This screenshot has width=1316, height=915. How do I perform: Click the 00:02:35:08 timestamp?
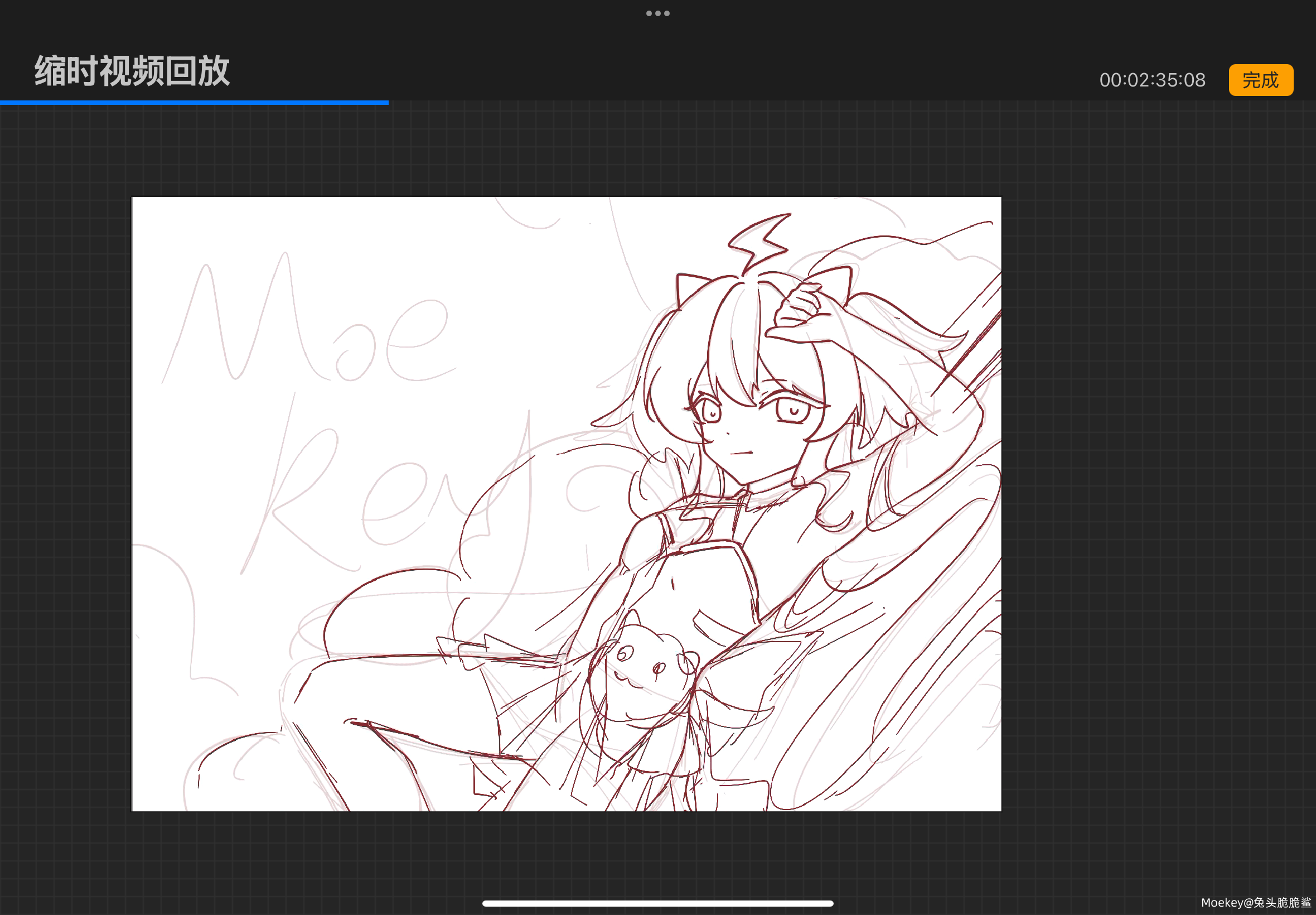[x=1151, y=80]
